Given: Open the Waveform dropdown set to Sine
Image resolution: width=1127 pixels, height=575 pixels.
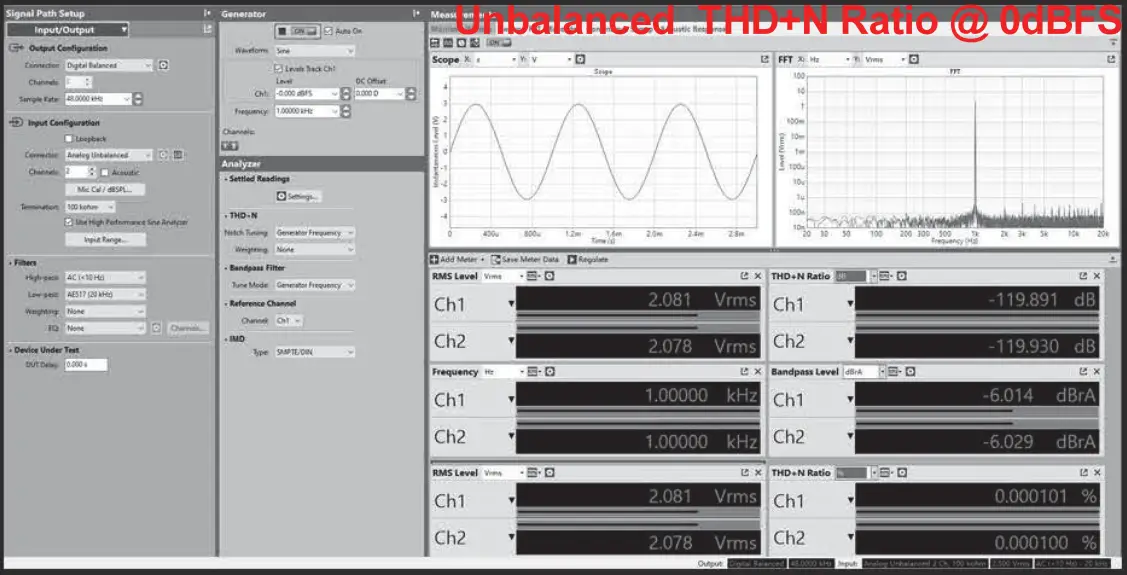Looking at the screenshot, I should (315, 51).
